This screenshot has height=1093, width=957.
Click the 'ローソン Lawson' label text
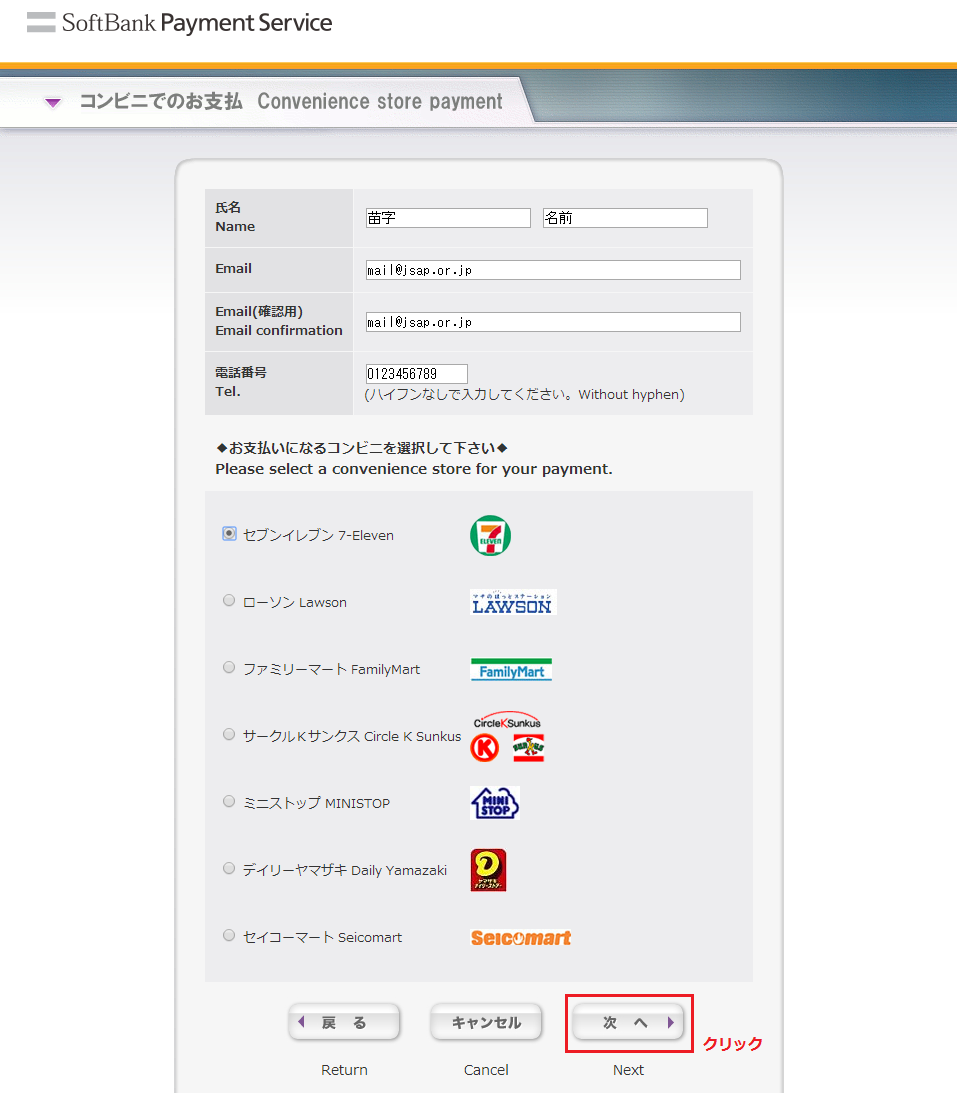pos(295,602)
